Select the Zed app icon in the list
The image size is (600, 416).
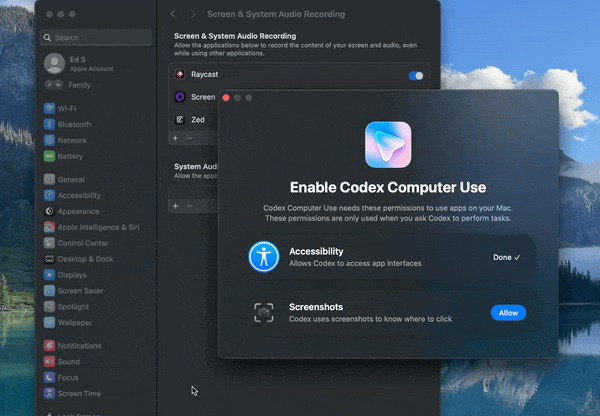(180, 119)
